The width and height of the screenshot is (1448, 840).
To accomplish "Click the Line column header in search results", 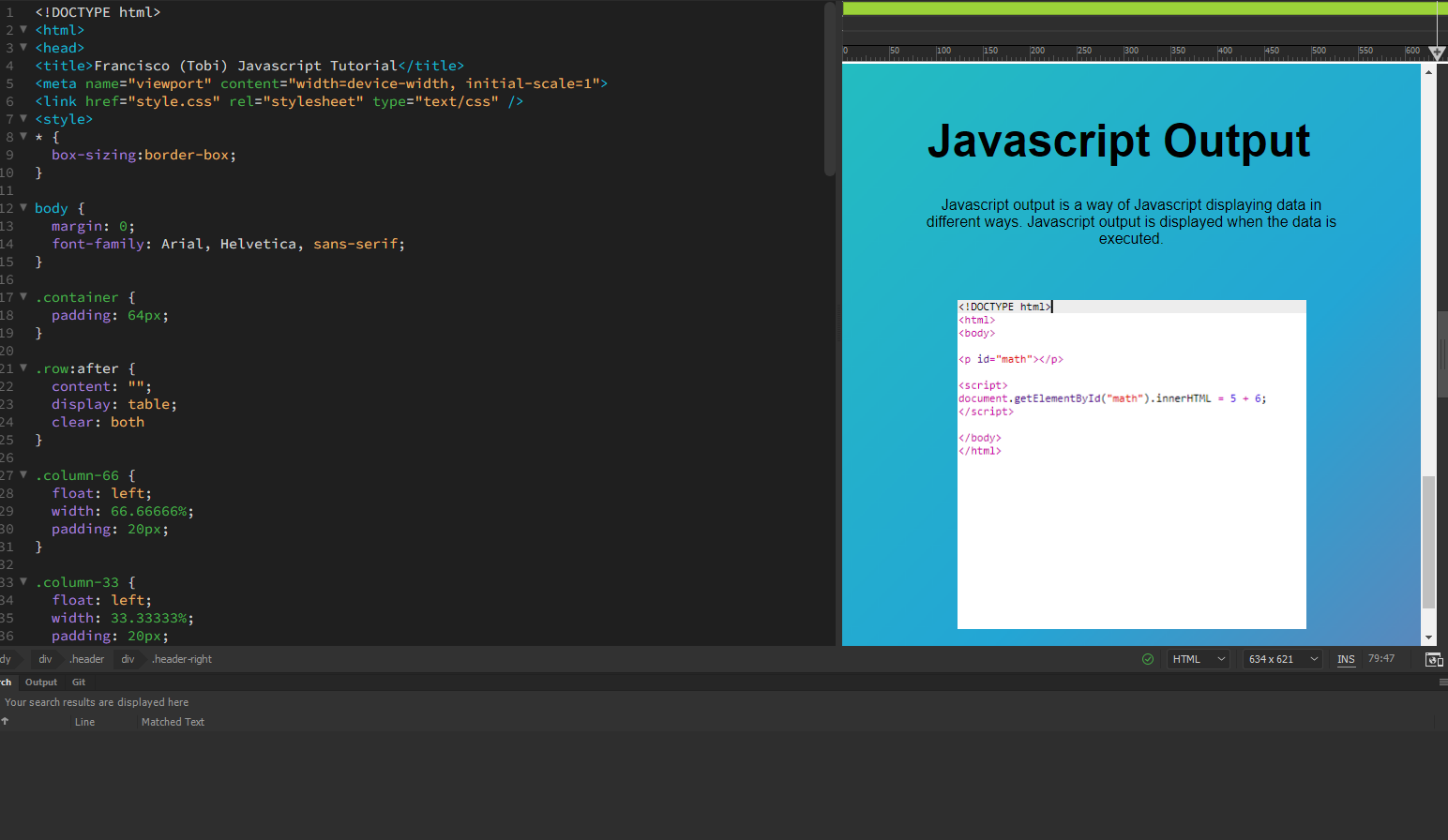I will (x=84, y=722).
